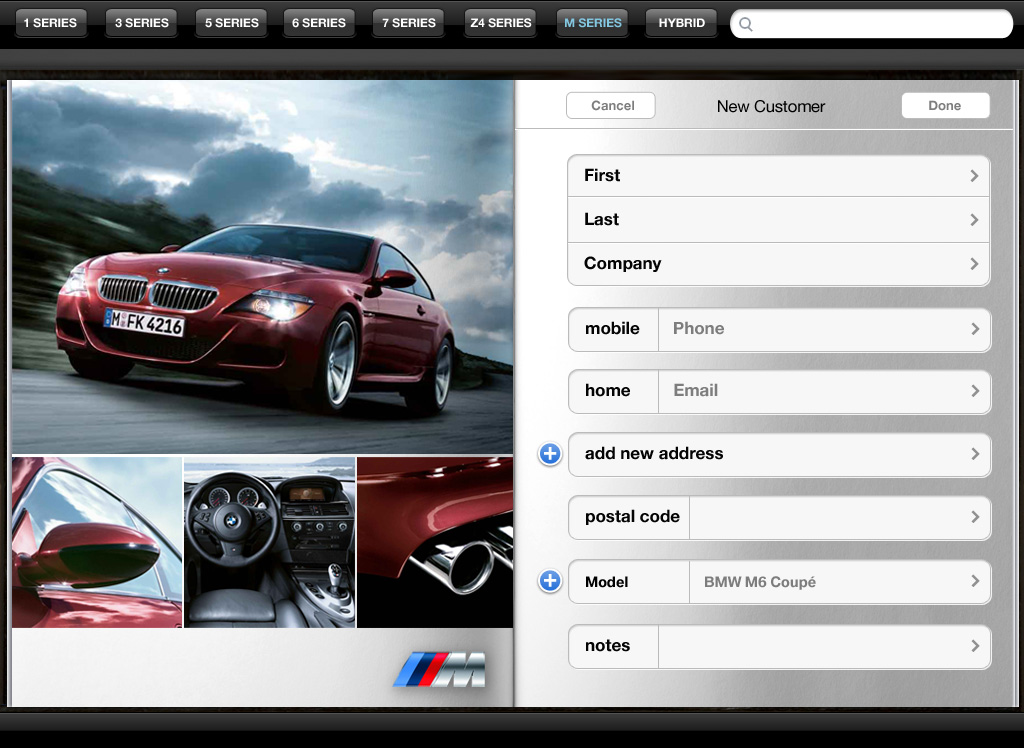Viewport: 1024px width, 748px height.
Task: Change the mobile phone label
Action: click(613, 329)
